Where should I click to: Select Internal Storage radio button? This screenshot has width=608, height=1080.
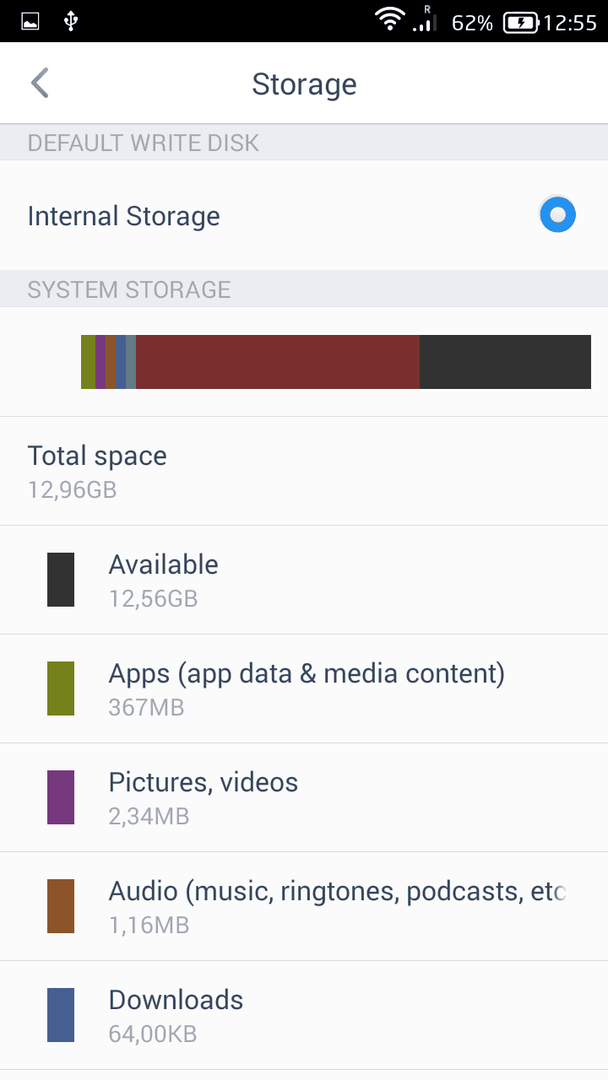558,215
